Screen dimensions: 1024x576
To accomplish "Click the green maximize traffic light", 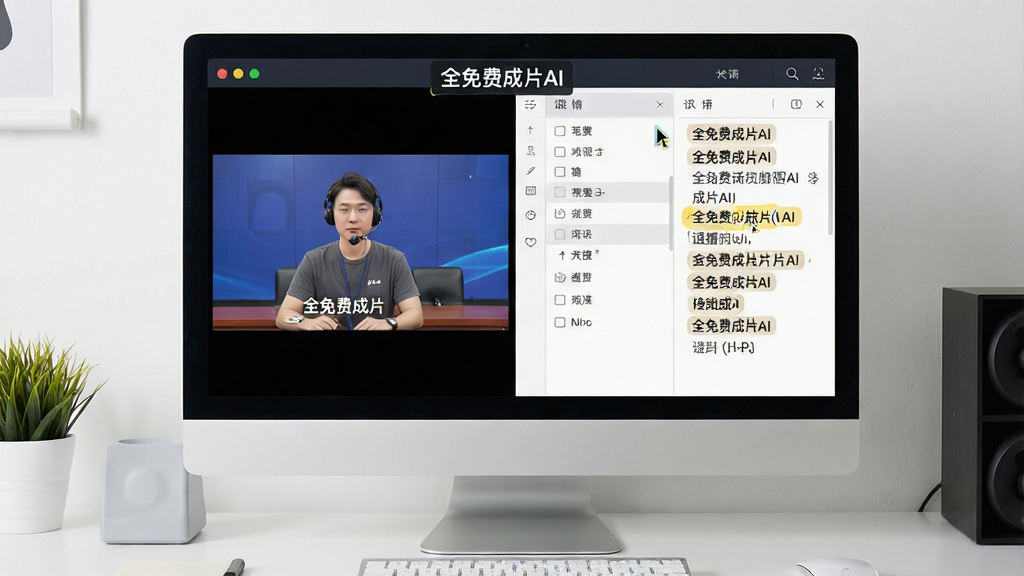I will coord(255,74).
